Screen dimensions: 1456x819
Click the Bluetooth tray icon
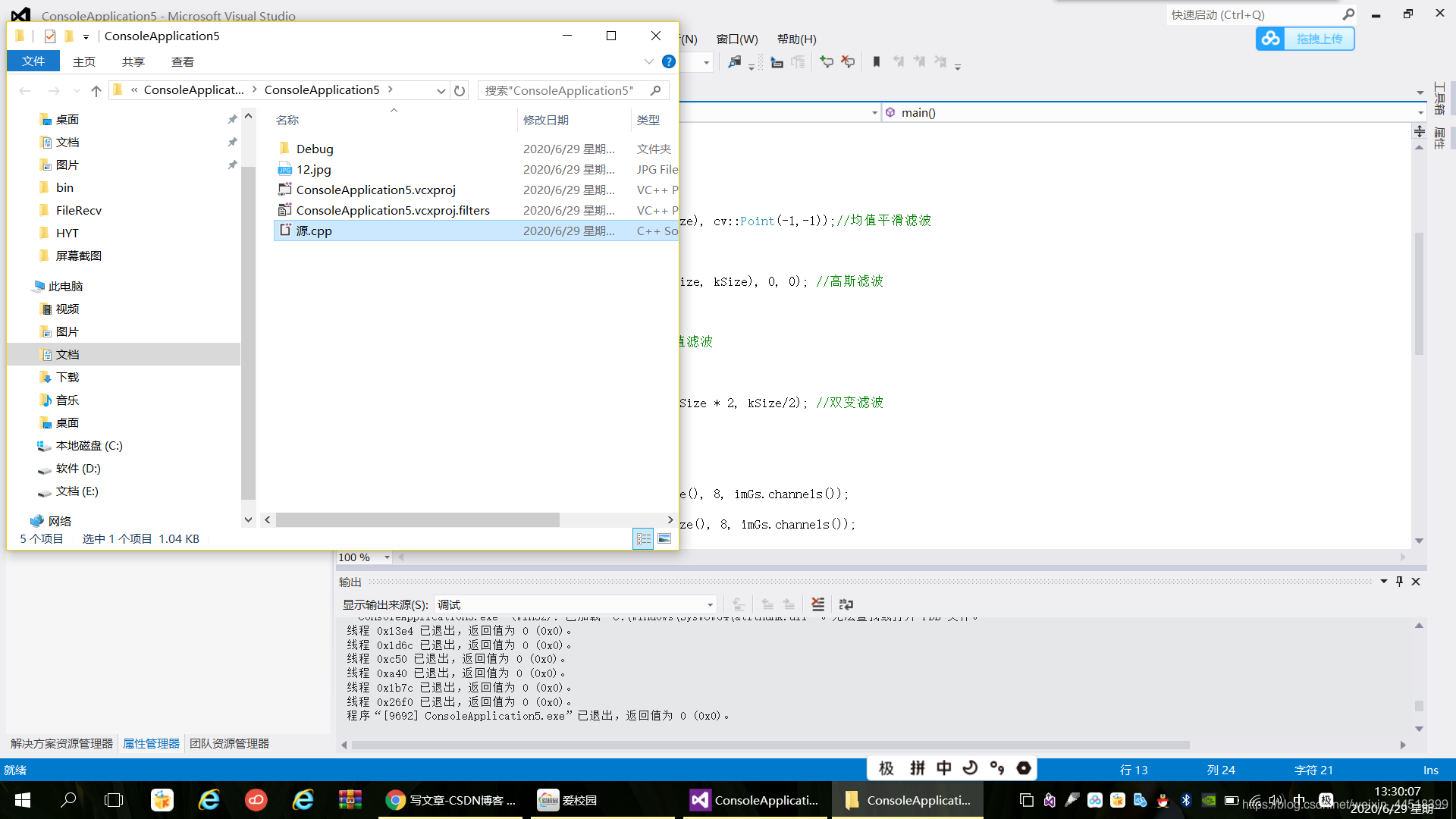point(1186,800)
